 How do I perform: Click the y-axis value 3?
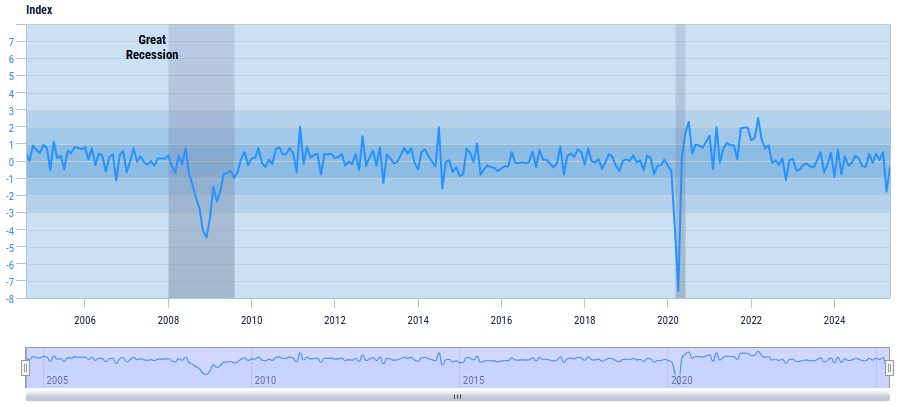(11, 110)
